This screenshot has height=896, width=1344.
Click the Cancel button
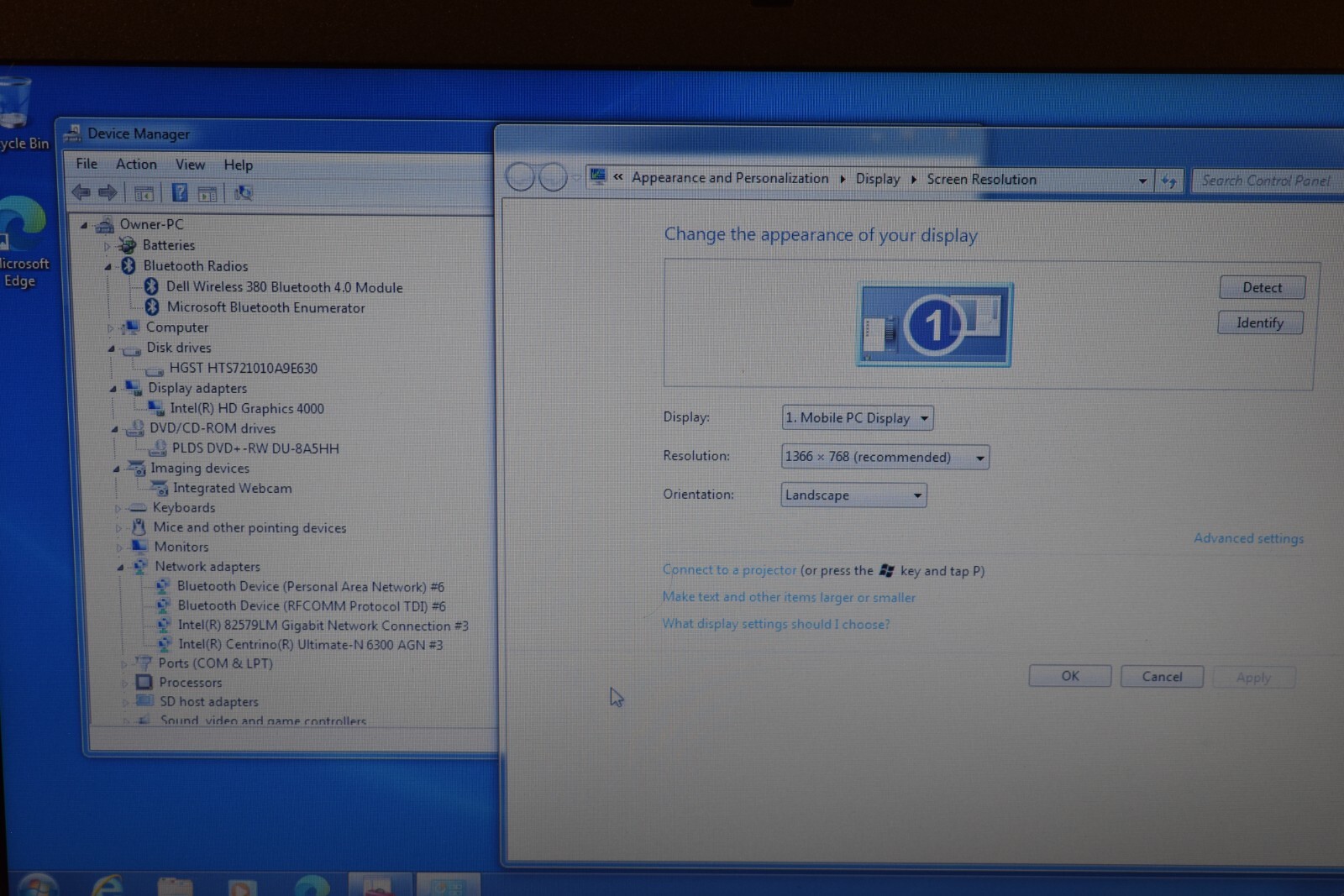point(1162,677)
